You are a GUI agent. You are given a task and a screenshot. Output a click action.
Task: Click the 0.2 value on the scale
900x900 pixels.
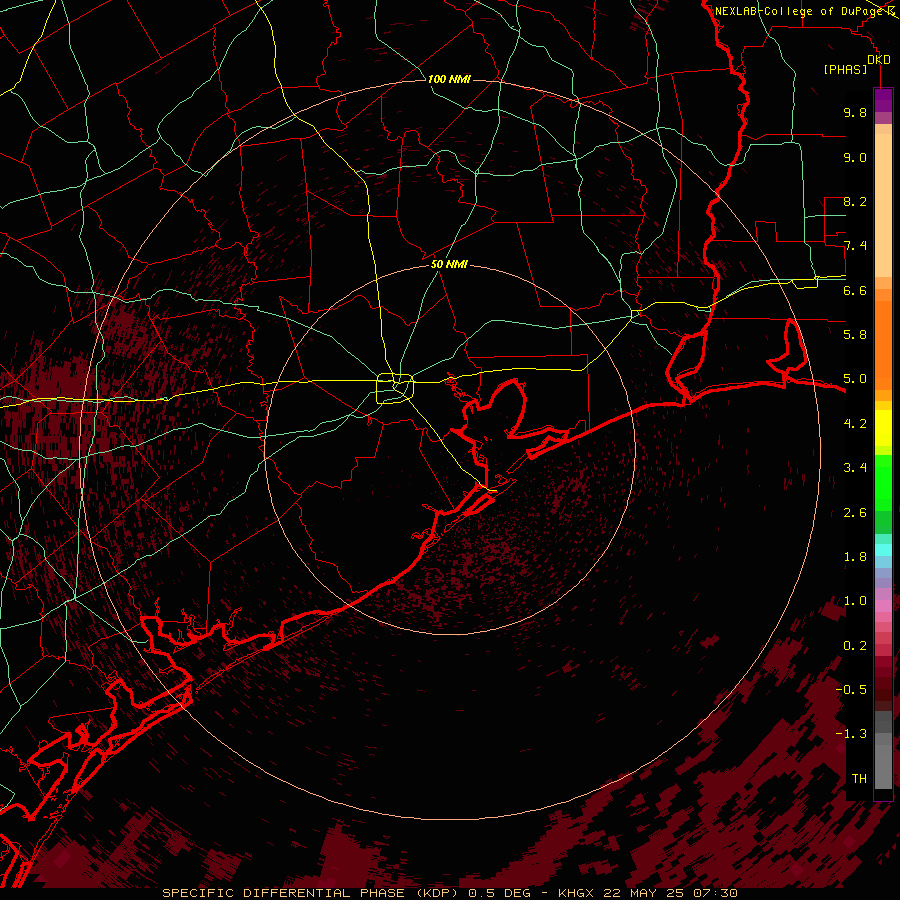tap(855, 646)
